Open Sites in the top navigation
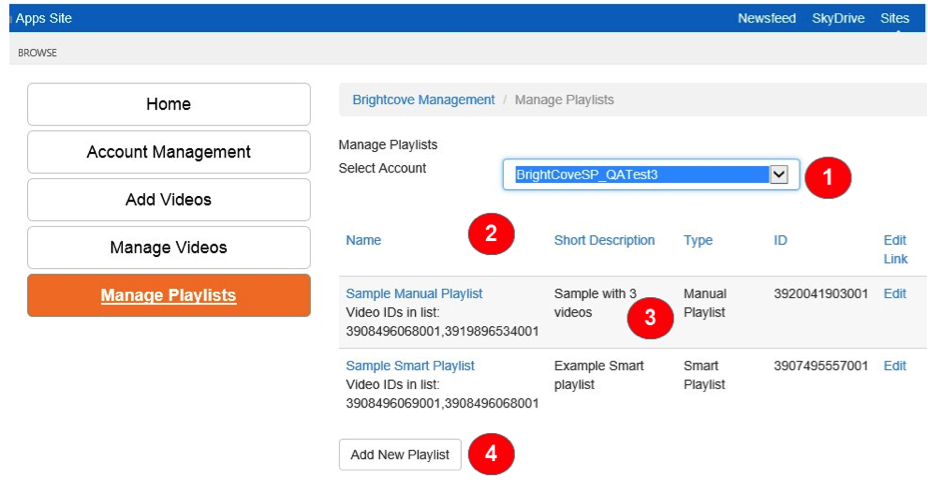Screen dimensions: 928x487 pyautogui.click(x=894, y=18)
